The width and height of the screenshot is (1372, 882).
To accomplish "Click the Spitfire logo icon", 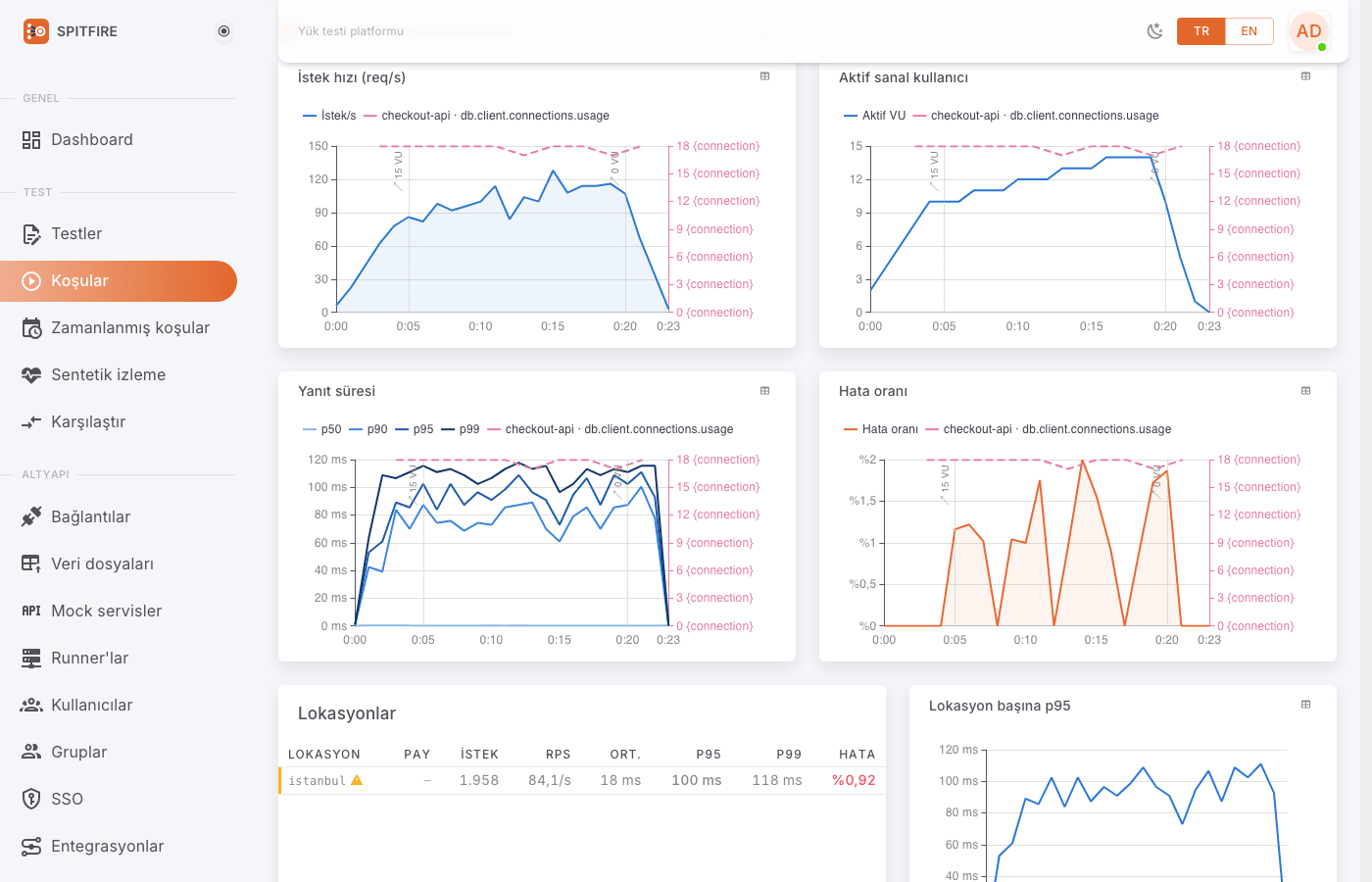I will tap(35, 31).
